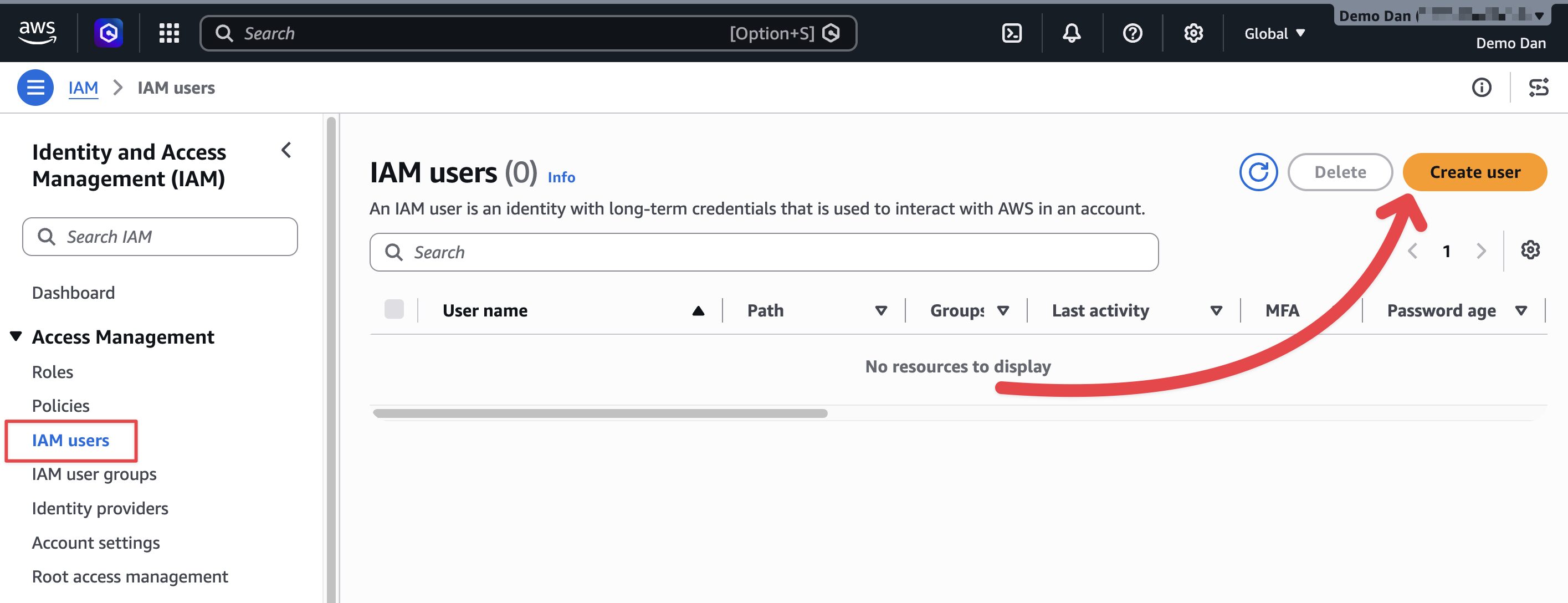This screenshot has height=603, width=1568.
Task: Open the info panel icon below account menu
Action: coord(1481,88)
